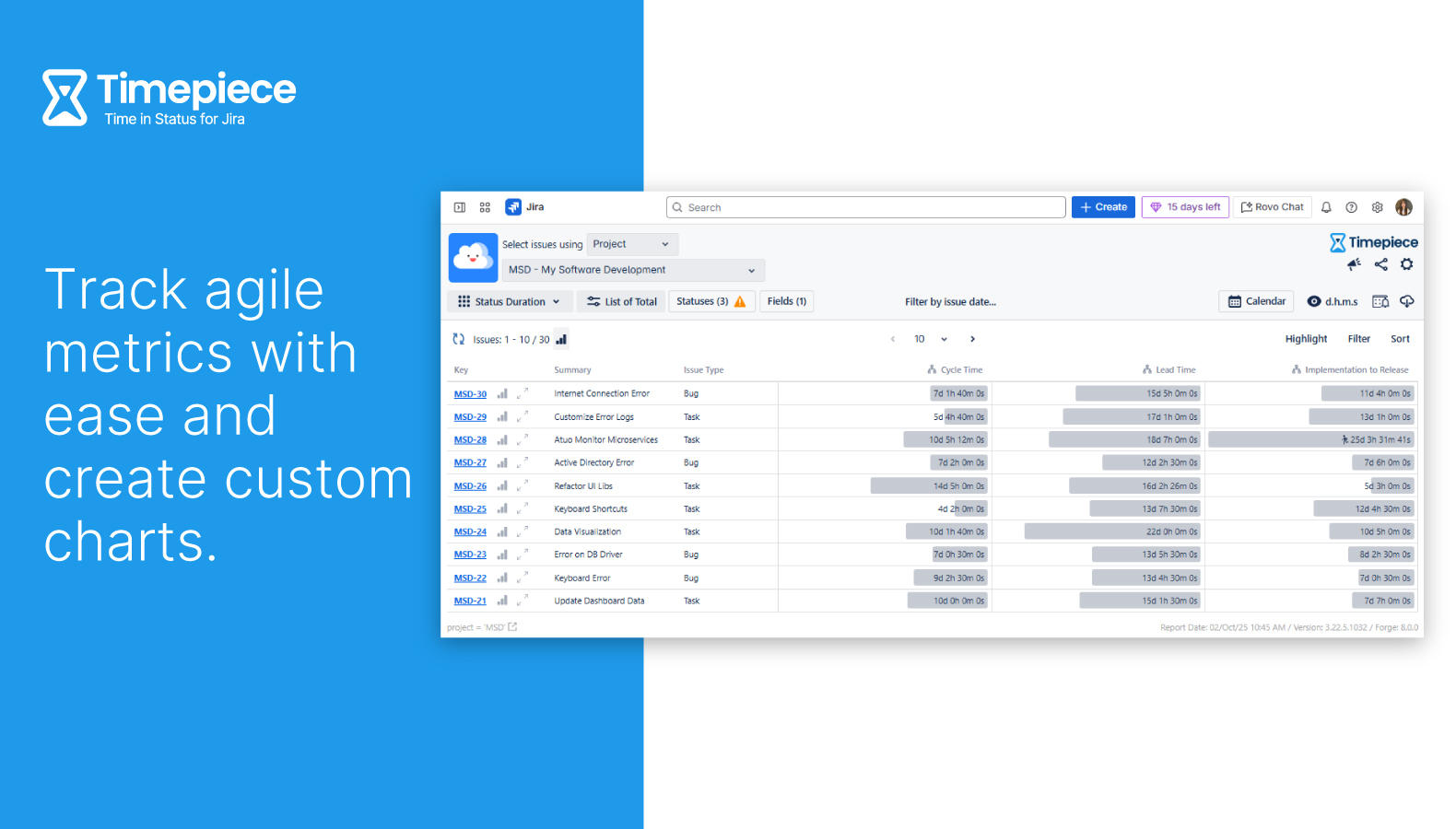Go to the next page arrow
The width and height of the screenshot is (1456, 829).
(x=972, y=339)
